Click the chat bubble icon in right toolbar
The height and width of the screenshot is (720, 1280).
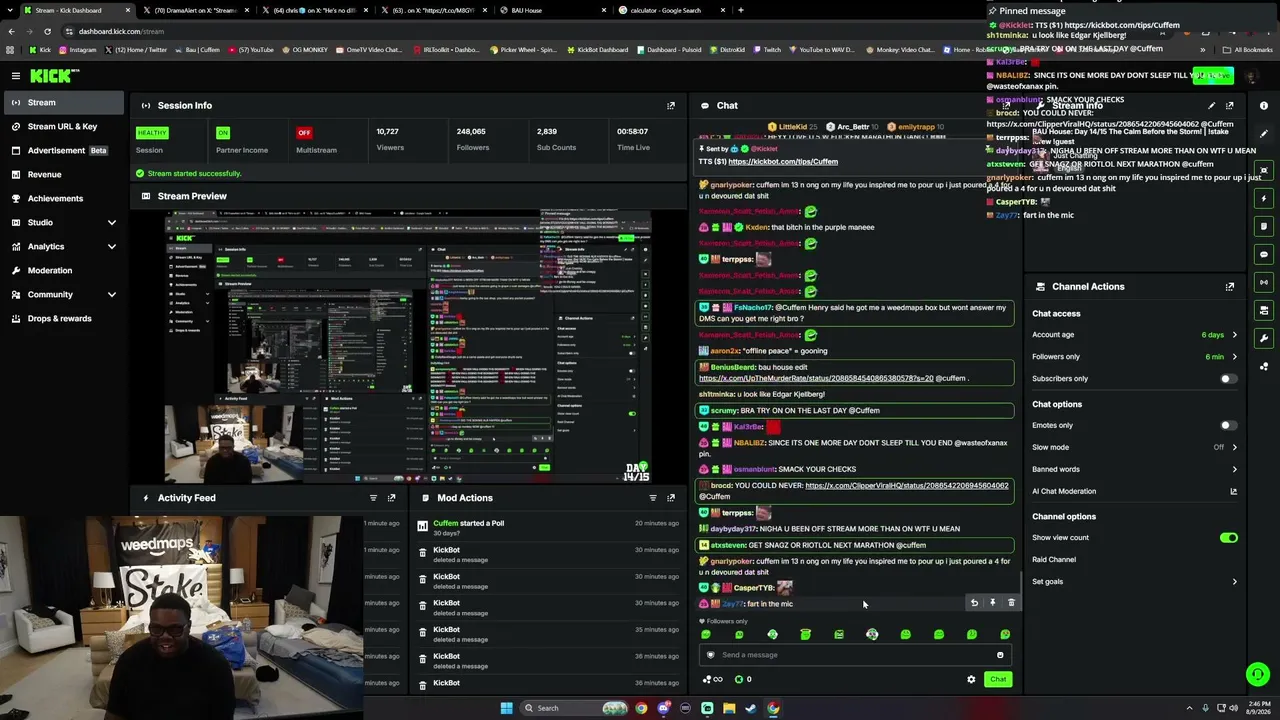[x=1264, y=254]
